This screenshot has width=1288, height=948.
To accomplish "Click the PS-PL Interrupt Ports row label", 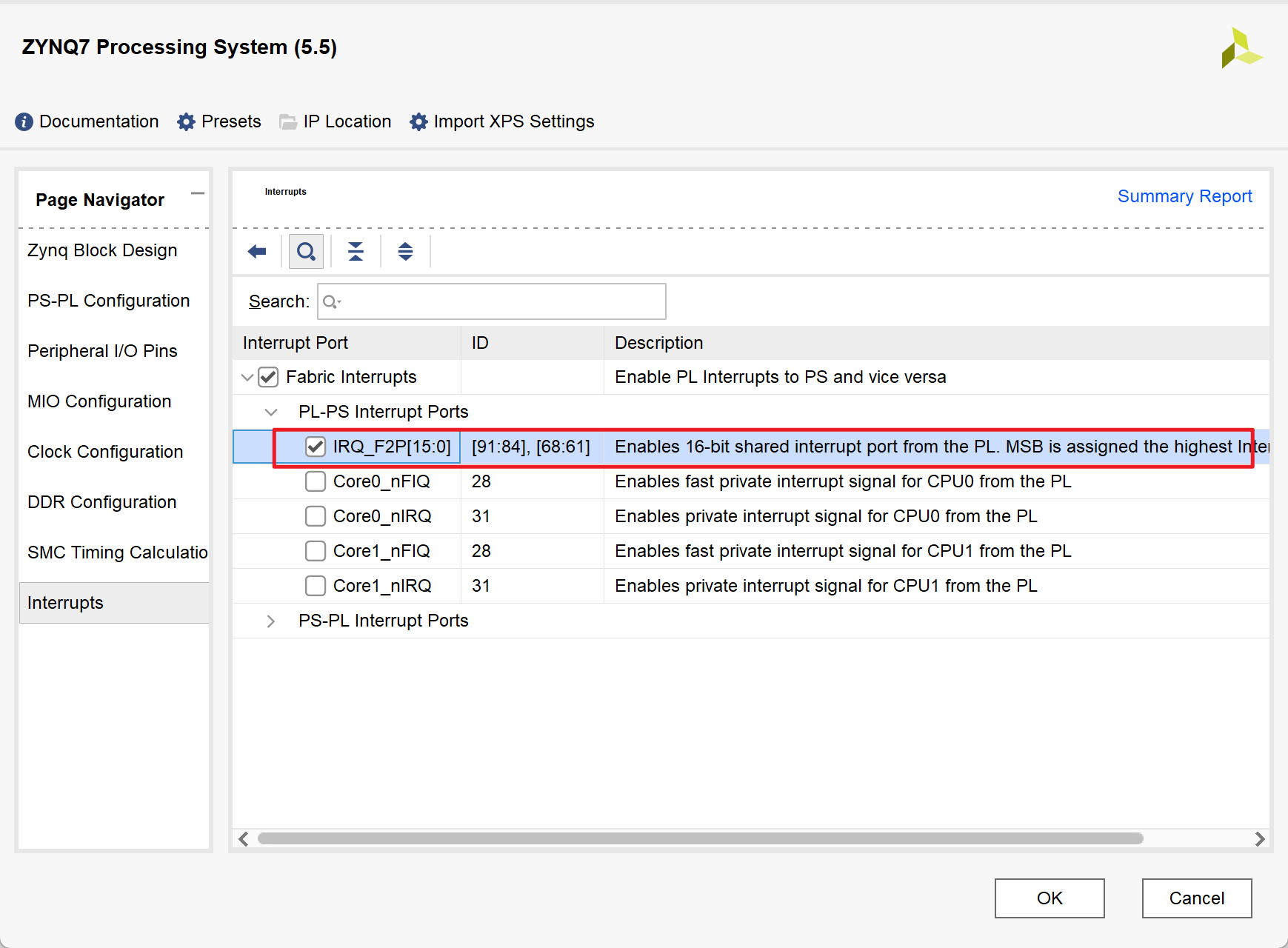I will (x=384, y=621).
